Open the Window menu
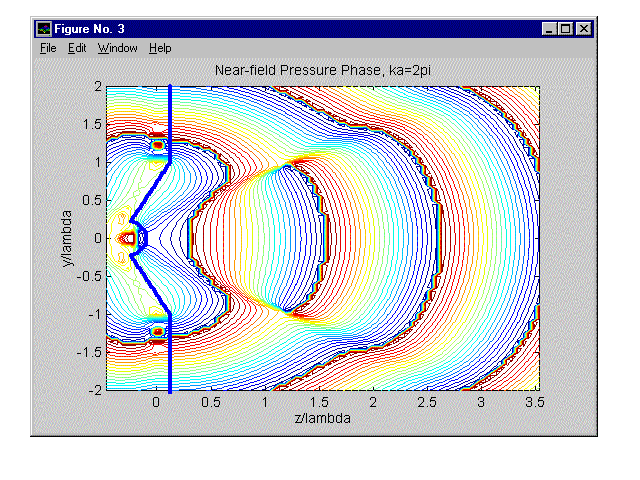 coord(118,48)
